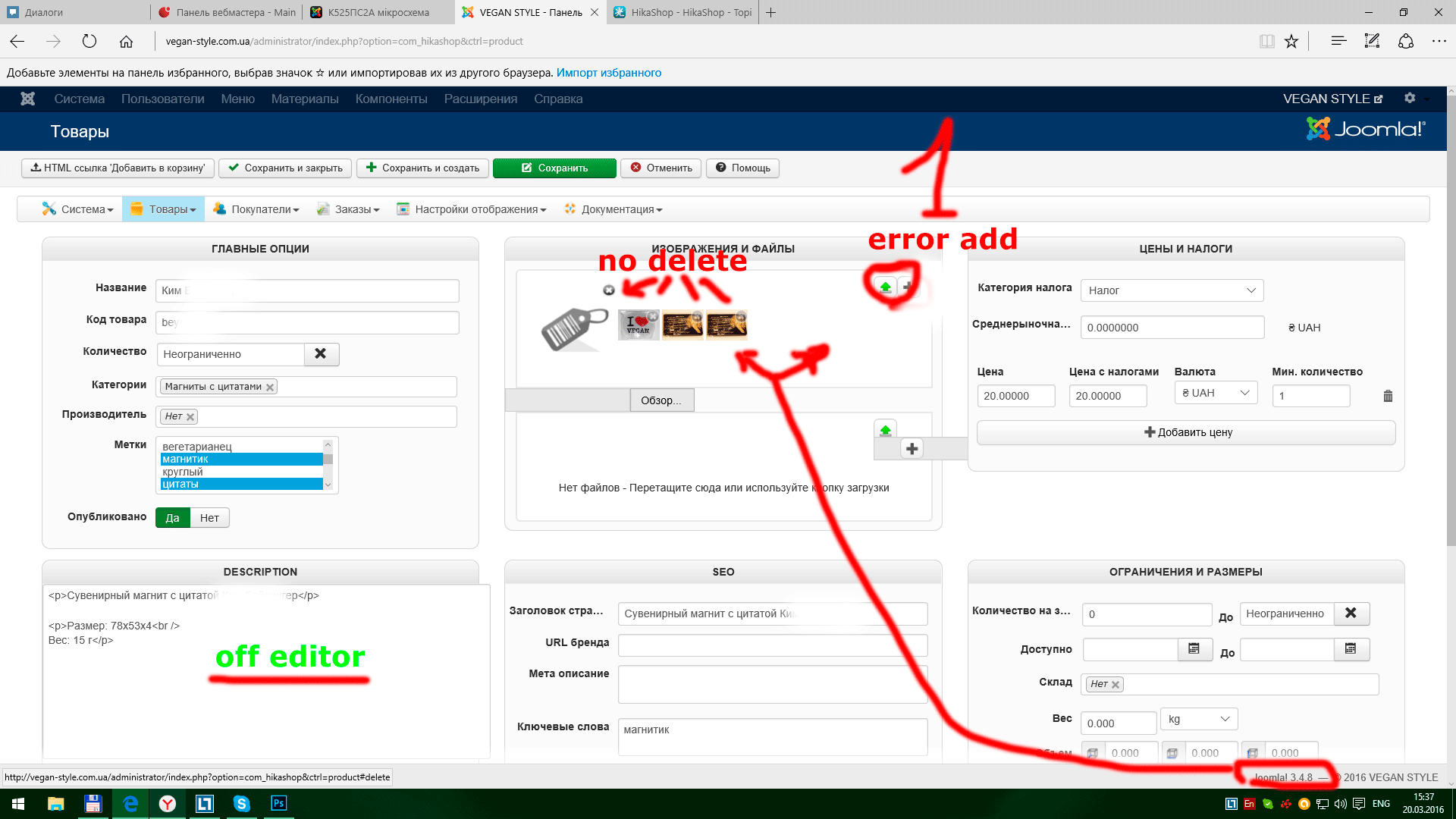Select вегетарианец in the Метки list
The height and width of the screenshot is (819, 1456).
coord(197,447)
